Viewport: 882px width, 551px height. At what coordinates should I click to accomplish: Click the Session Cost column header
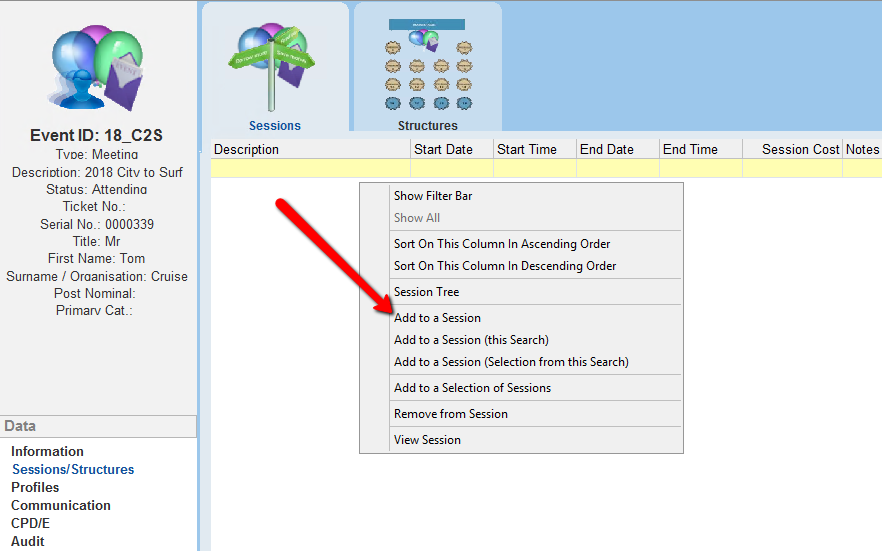(799, 150)
